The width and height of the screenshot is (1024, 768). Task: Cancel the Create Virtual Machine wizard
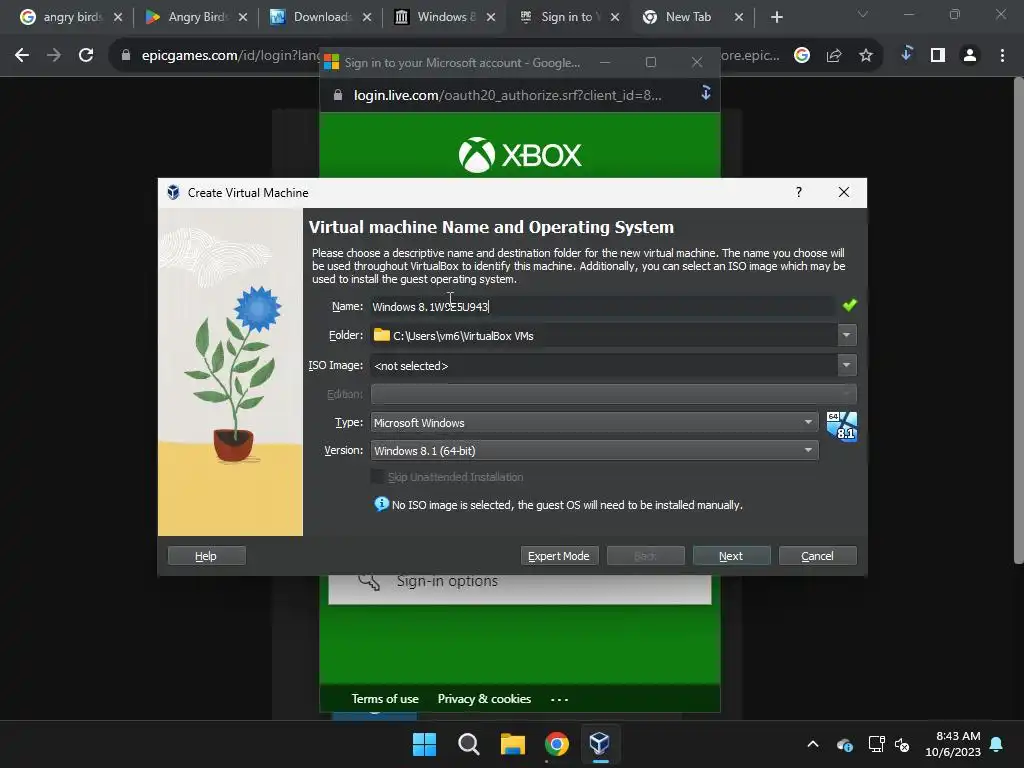[x=818, y=556]
